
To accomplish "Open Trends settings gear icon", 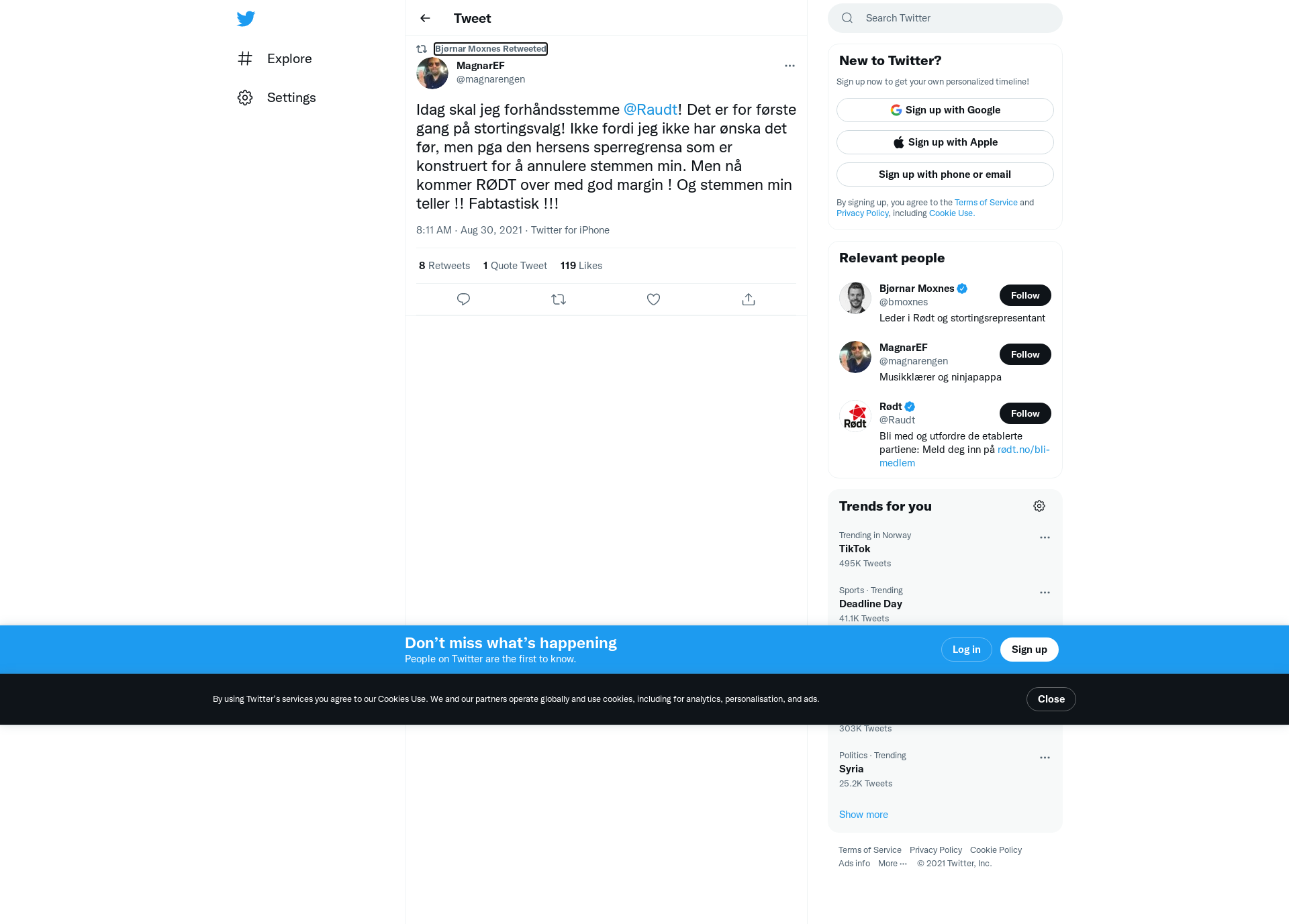I will [x=1039, y=506].
